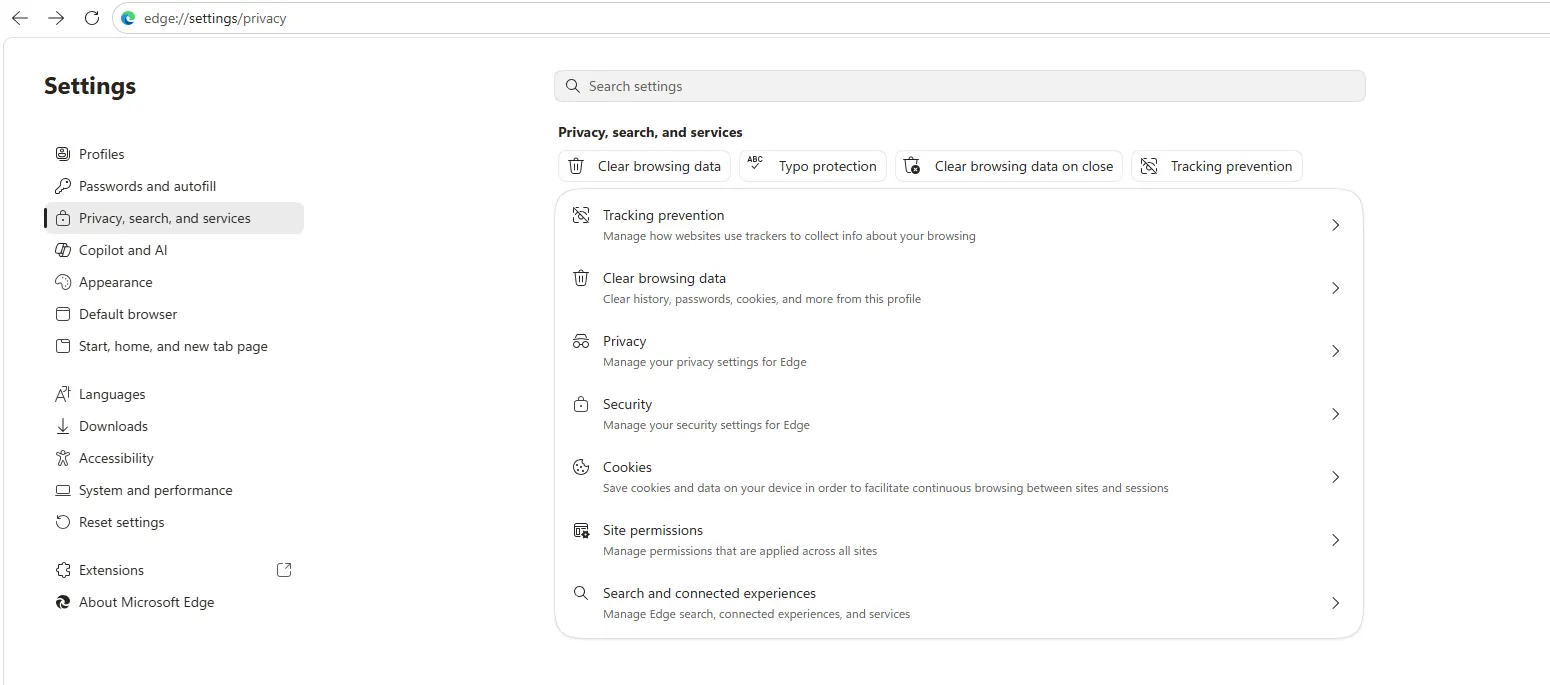
Task: Click the Profiles icon in sidebar
Action: [x=63, y=154]
